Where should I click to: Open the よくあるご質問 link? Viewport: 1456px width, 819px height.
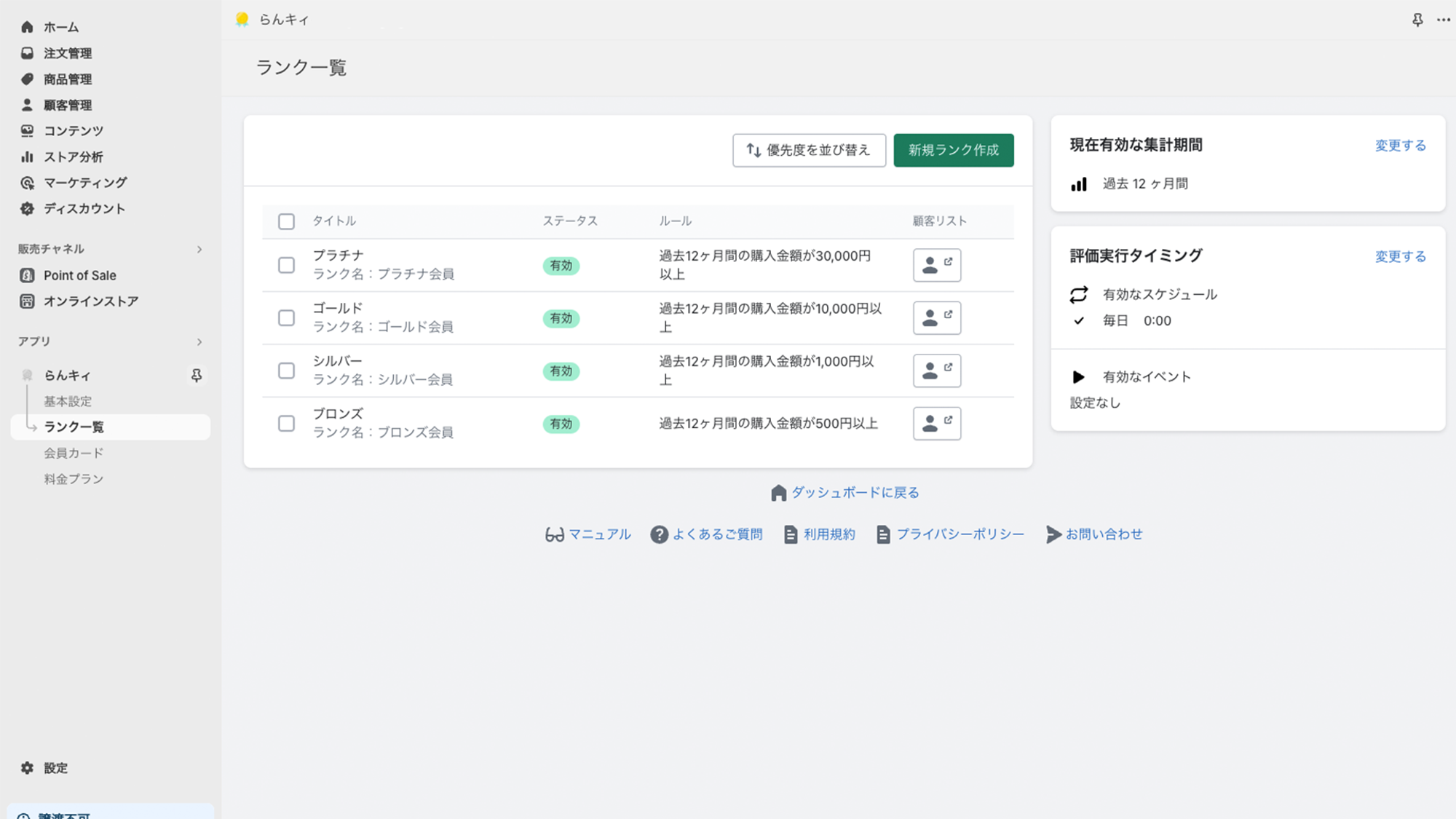click(717, 534)
